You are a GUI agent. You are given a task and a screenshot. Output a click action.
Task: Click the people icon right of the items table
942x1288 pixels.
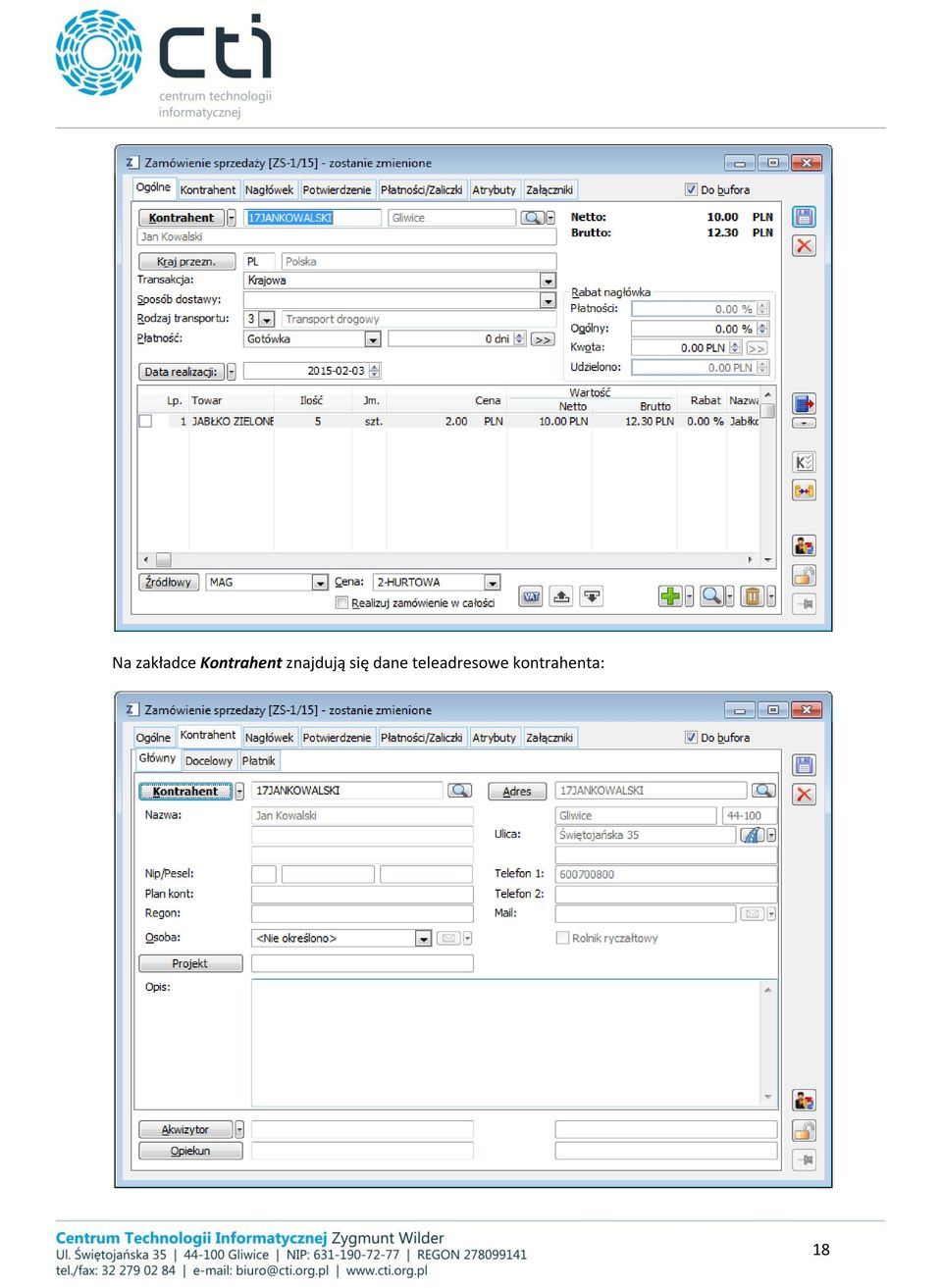[804, 545]
